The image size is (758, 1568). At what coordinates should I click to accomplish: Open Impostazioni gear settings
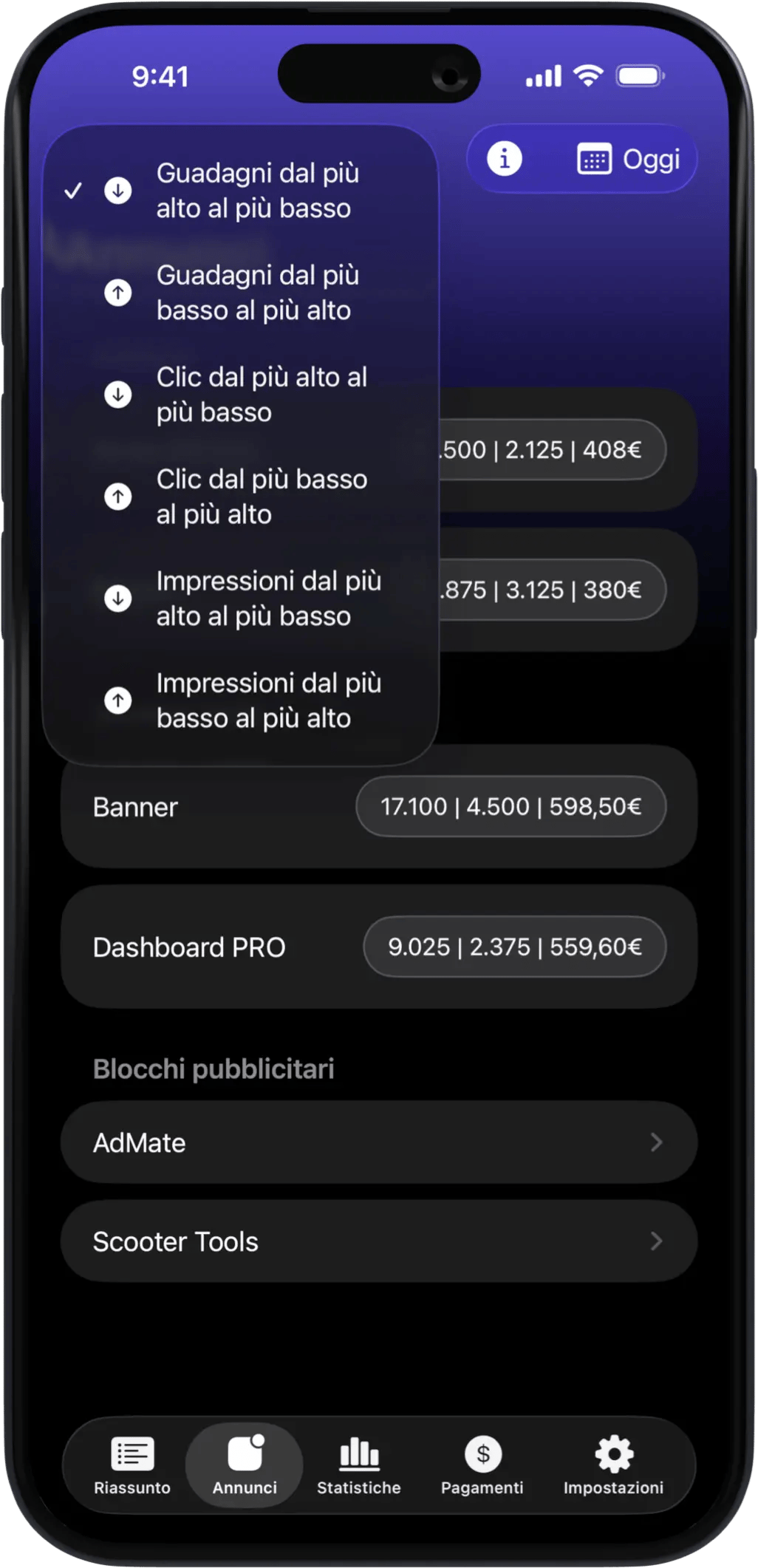[613, 1465]
